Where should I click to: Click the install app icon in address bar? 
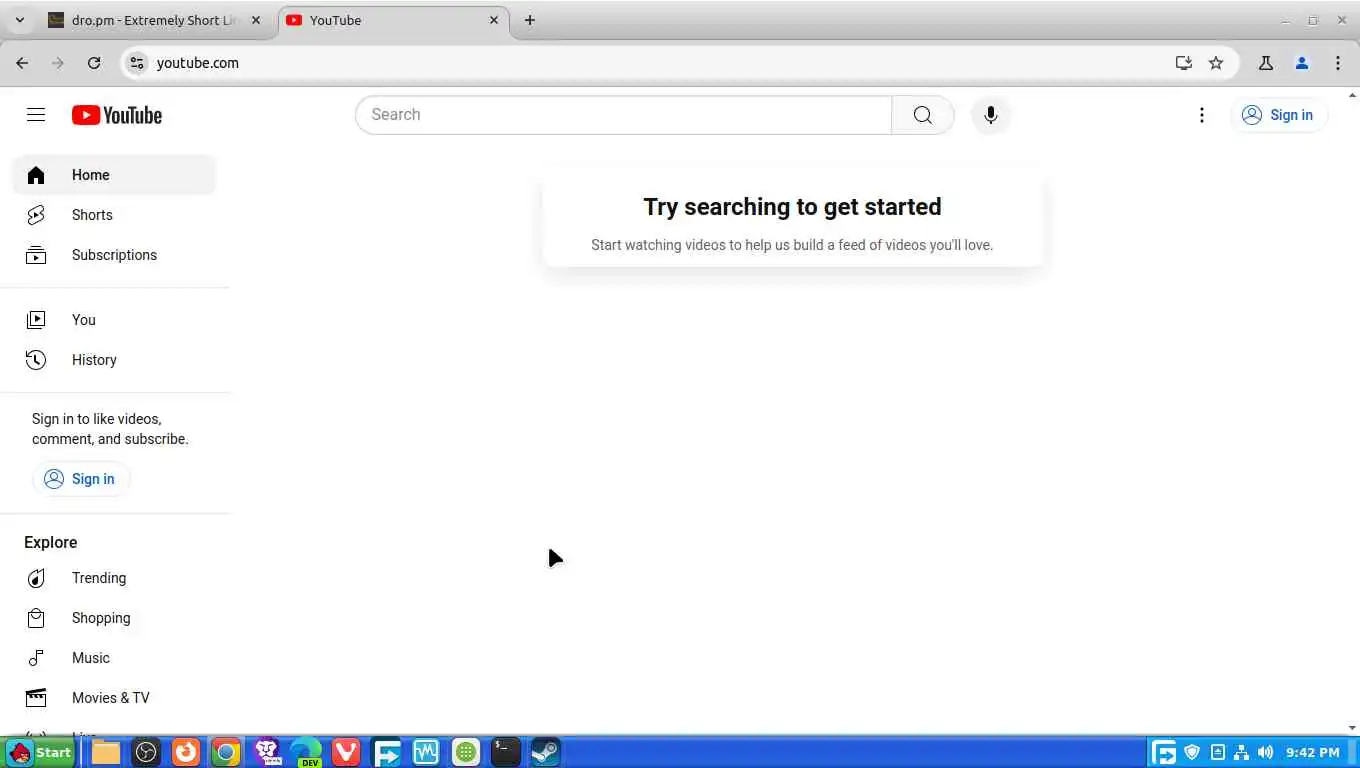tap(1184, 63)
